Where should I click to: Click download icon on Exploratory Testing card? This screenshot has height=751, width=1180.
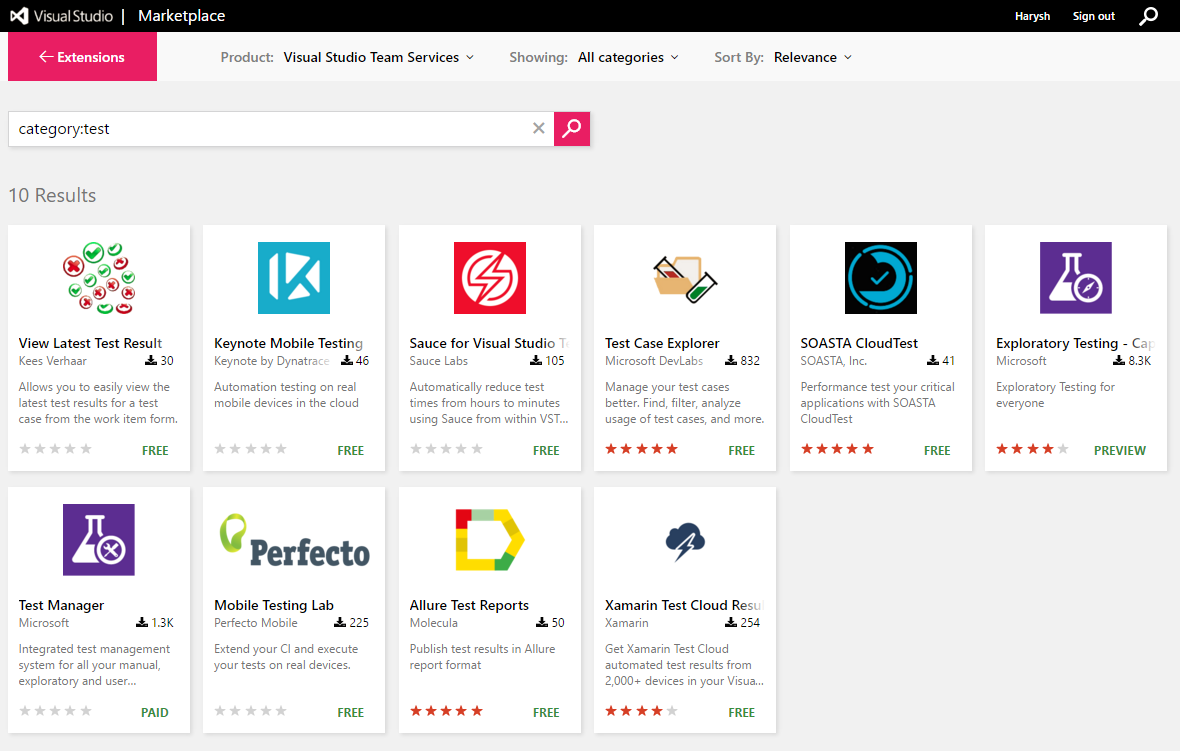(1119, 360)
